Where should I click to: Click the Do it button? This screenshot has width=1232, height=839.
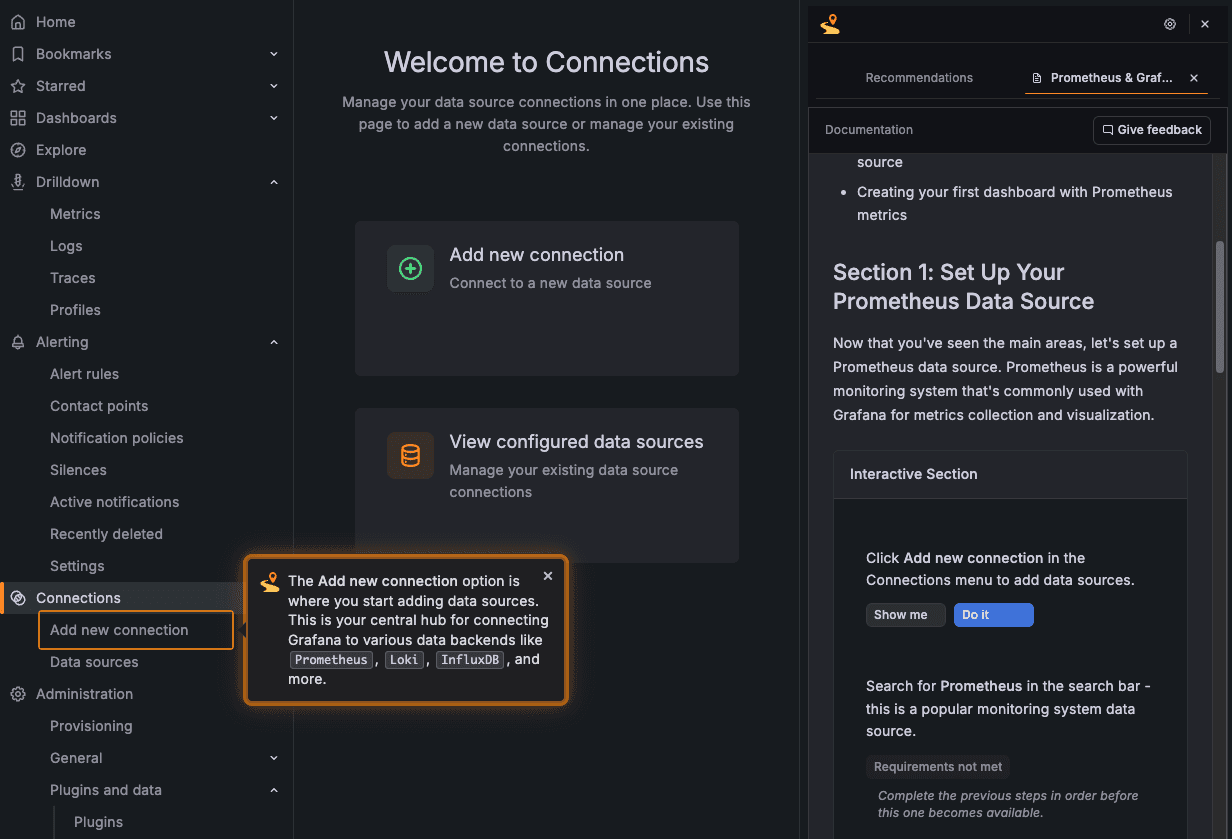[x=993, y=614]
